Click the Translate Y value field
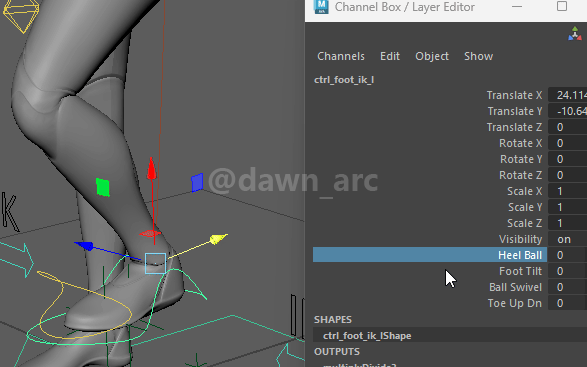Screen dimensions: 587x367 point(567,111)
